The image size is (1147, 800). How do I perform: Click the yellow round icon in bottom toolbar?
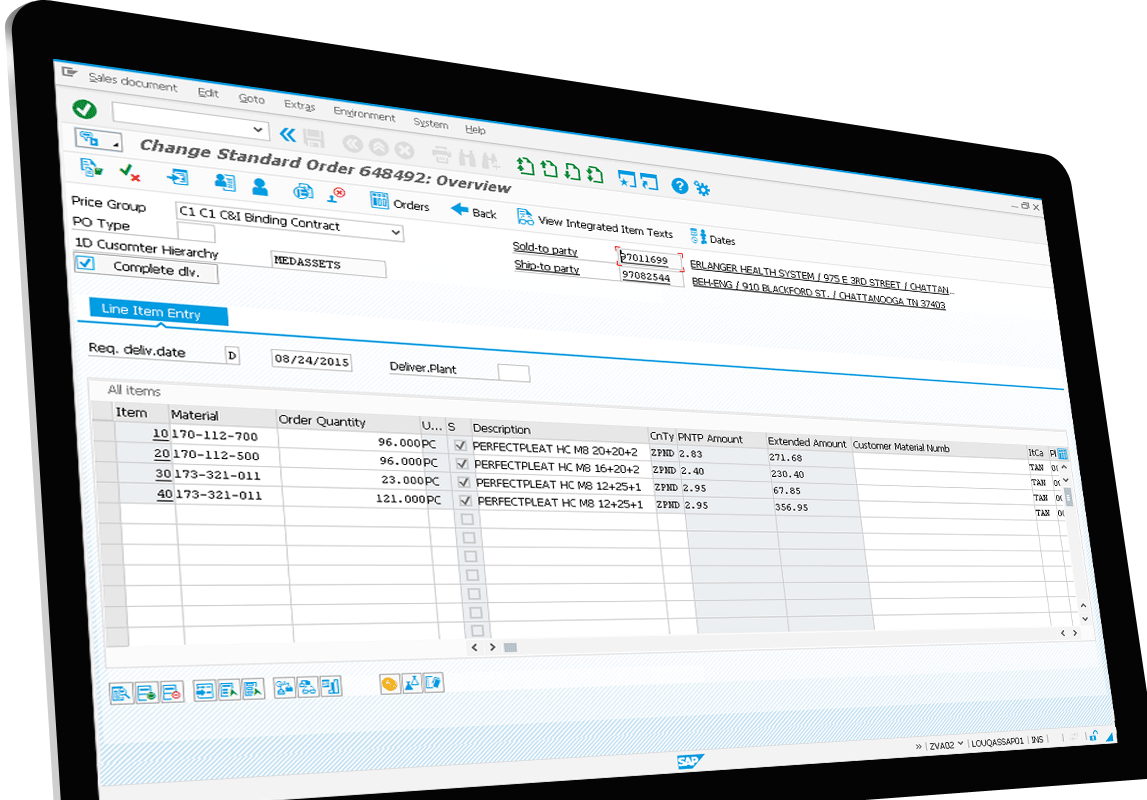389,684
